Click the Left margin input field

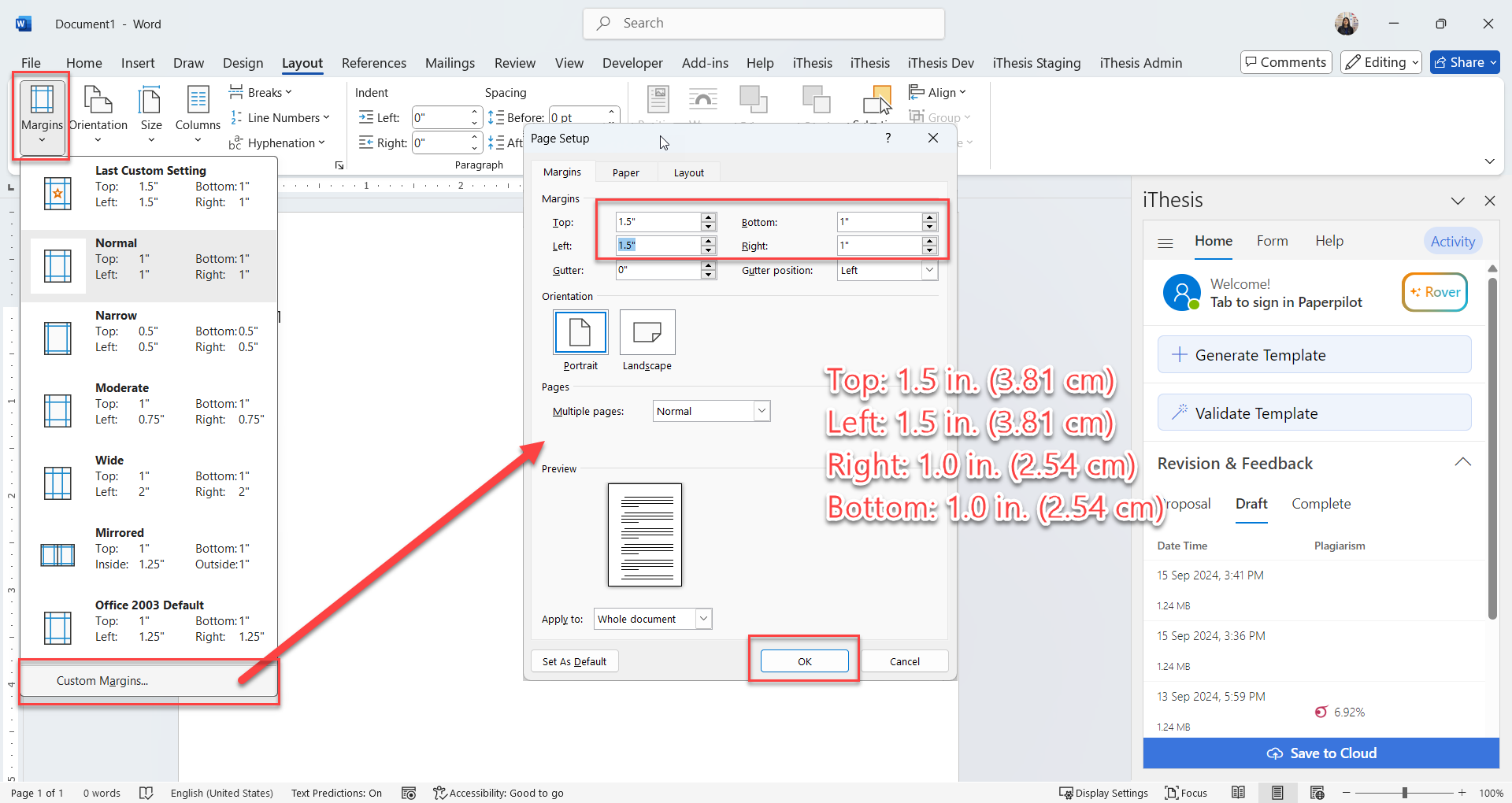coord(658,246)
